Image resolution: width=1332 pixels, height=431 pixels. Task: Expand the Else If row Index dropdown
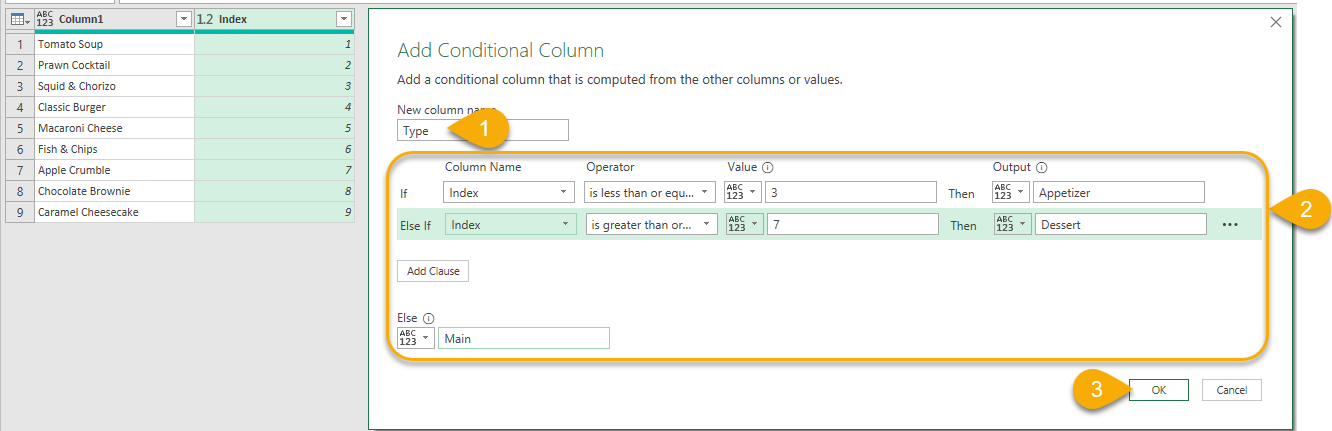point(511,225)
